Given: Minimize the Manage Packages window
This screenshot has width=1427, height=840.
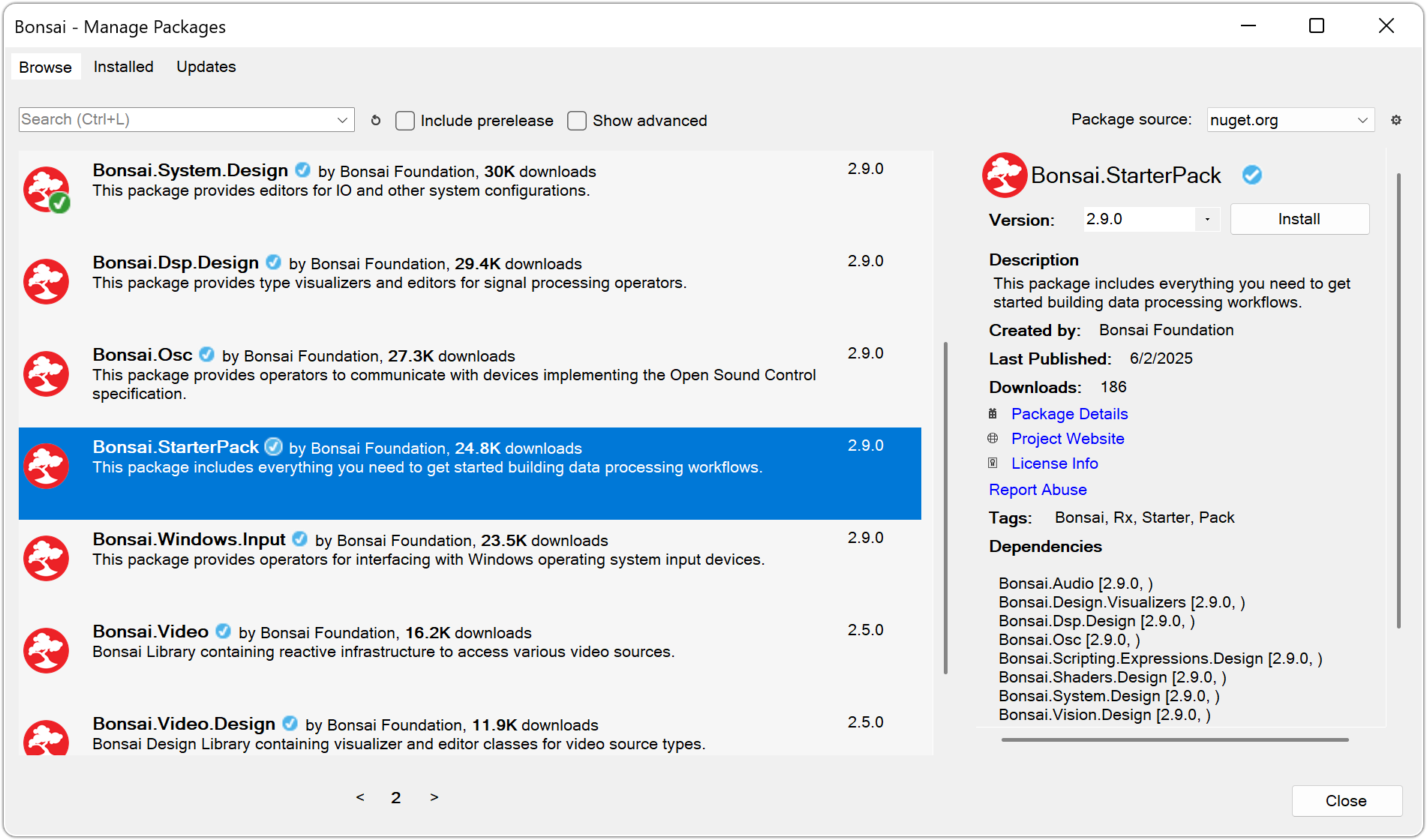Looking at the screenshot, I should point(1248,26).
